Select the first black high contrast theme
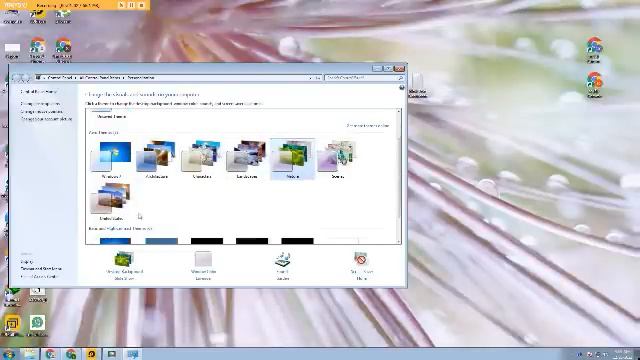Screen dimensions: 640x360 [x=207, y=241]
